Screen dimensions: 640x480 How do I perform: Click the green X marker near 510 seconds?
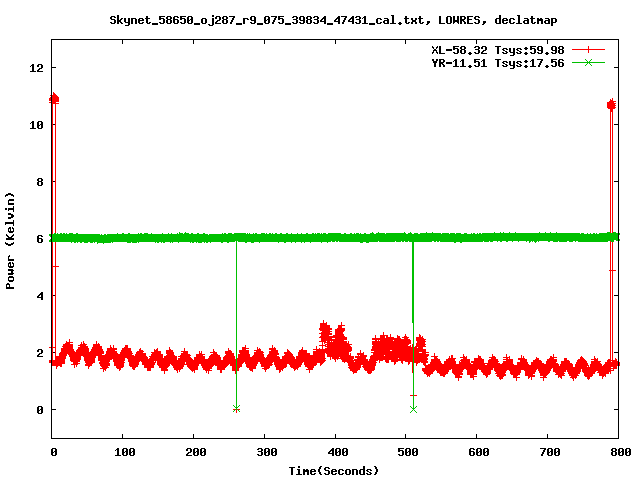(x=413, y=409)
